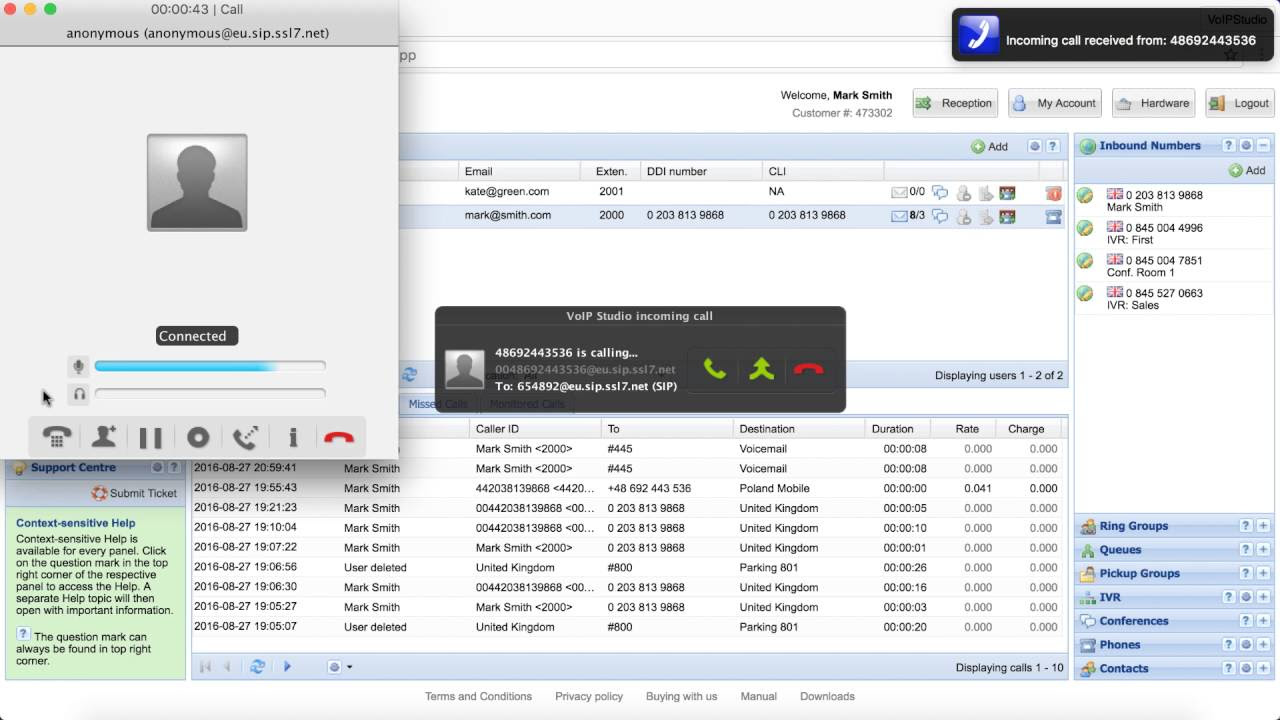
Task: Open settings gear of the users panel
Action: pos(1035,146)
